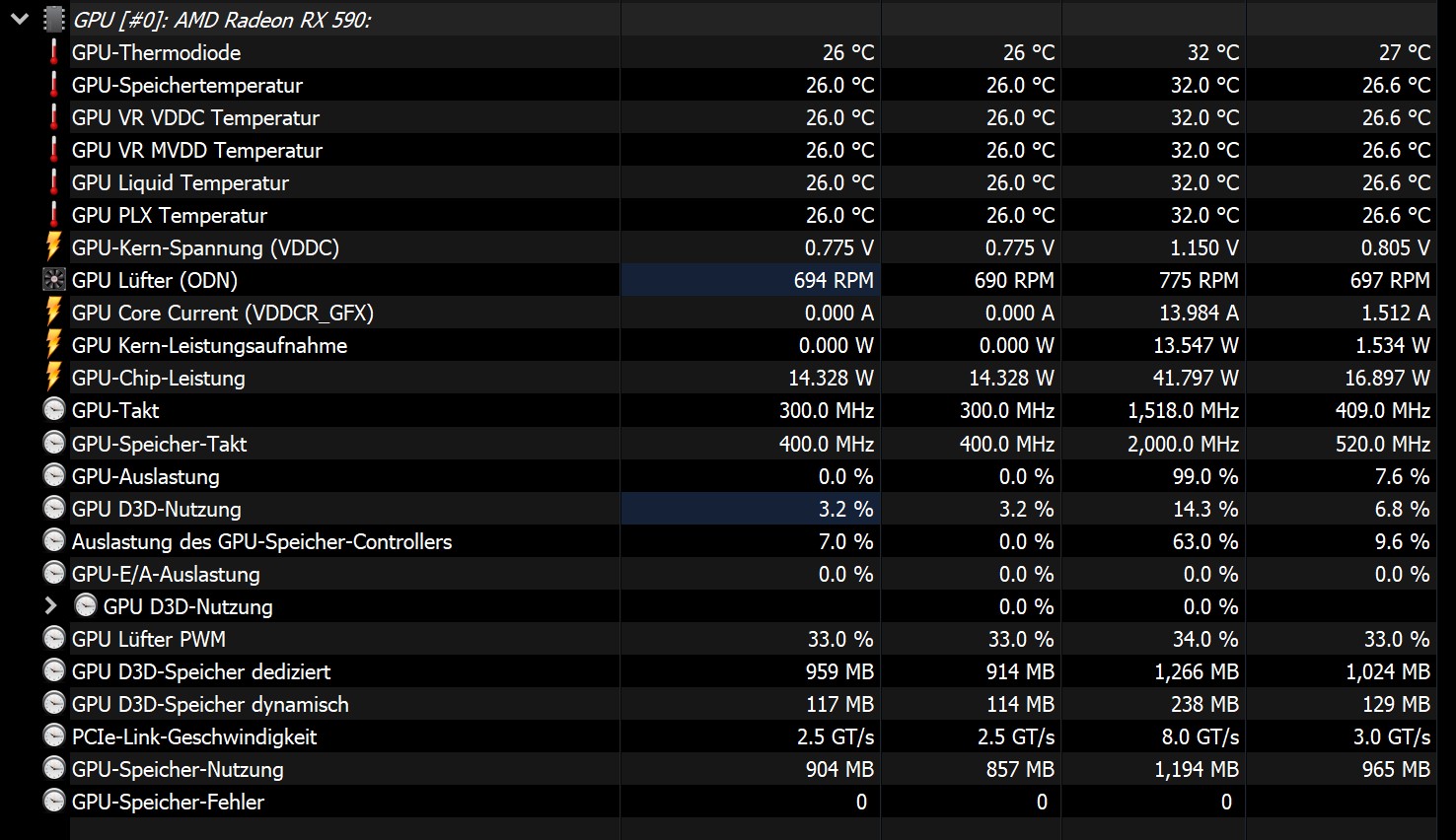Click the 13.984 A core current value

click(1199, 313)
